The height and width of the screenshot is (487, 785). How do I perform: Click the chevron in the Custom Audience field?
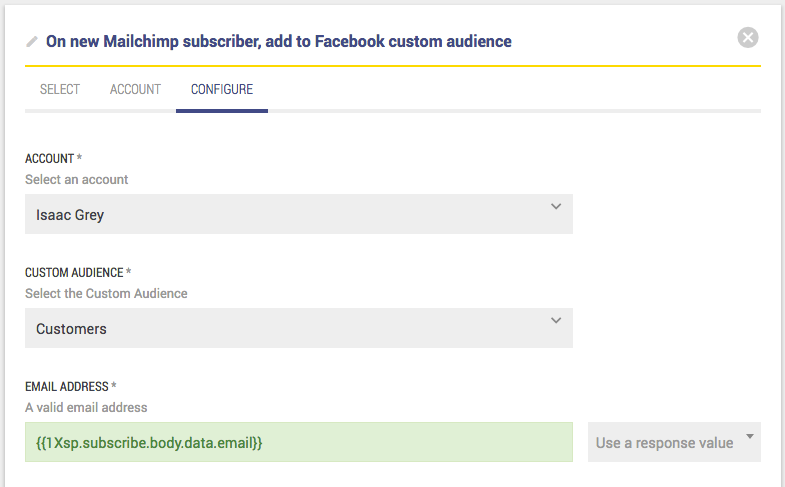(556, 321)
